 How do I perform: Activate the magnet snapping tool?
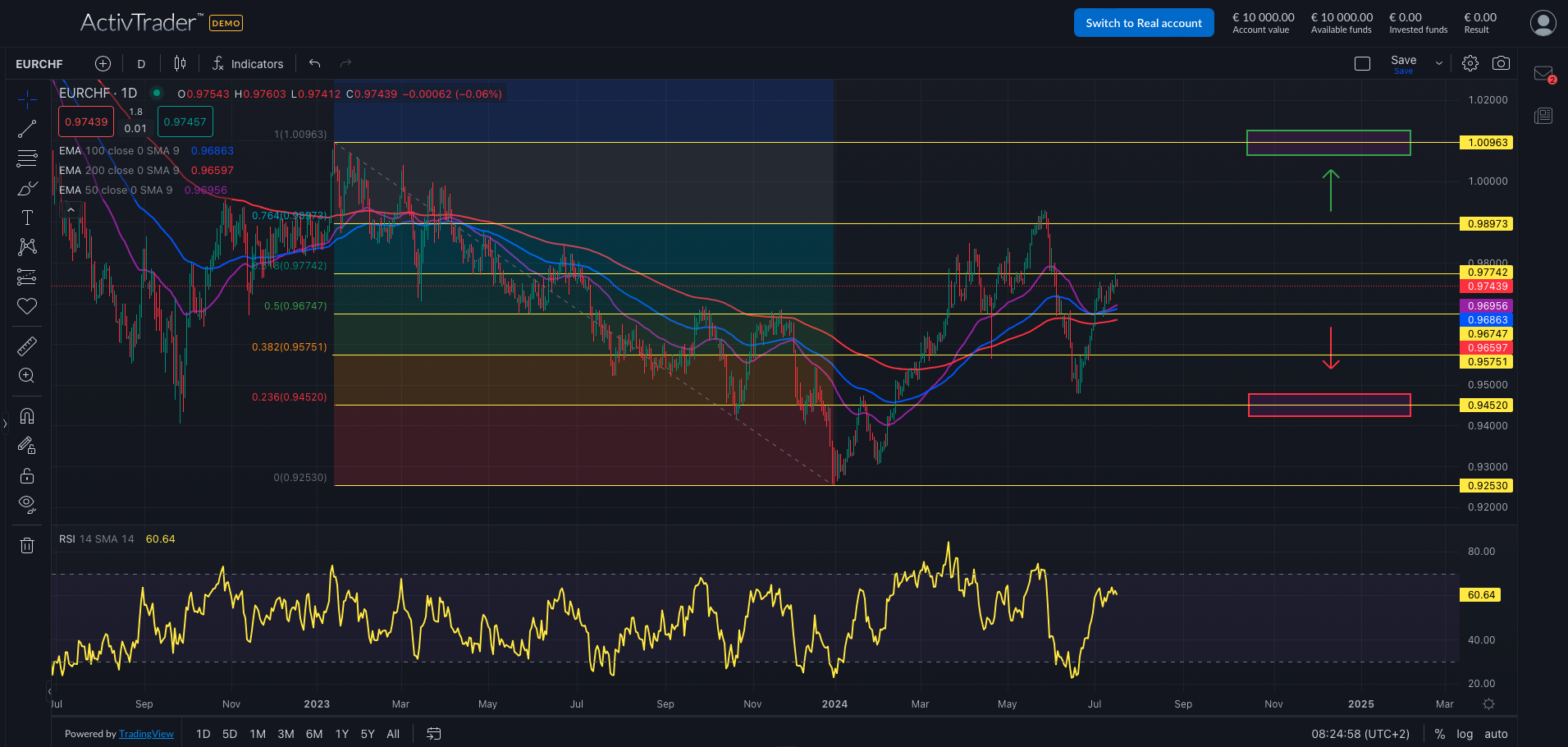click(x=27, y=416)
